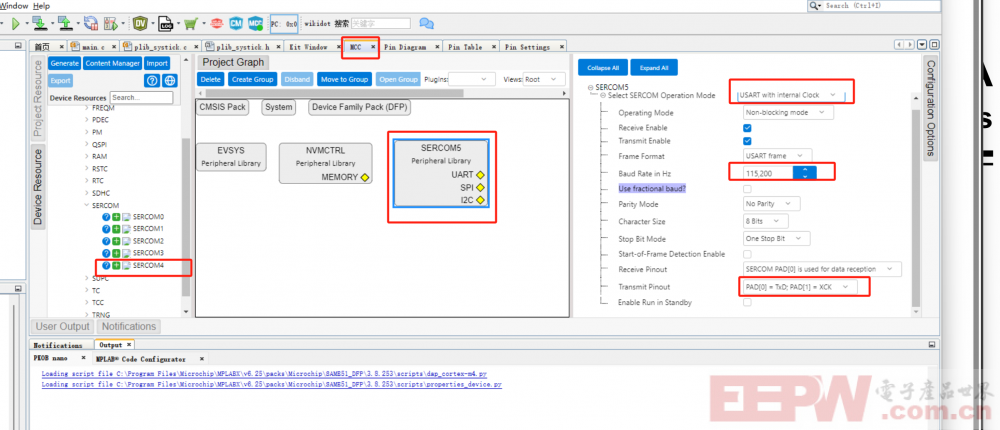Open the LOG file toolbar icon

(166, 24)
